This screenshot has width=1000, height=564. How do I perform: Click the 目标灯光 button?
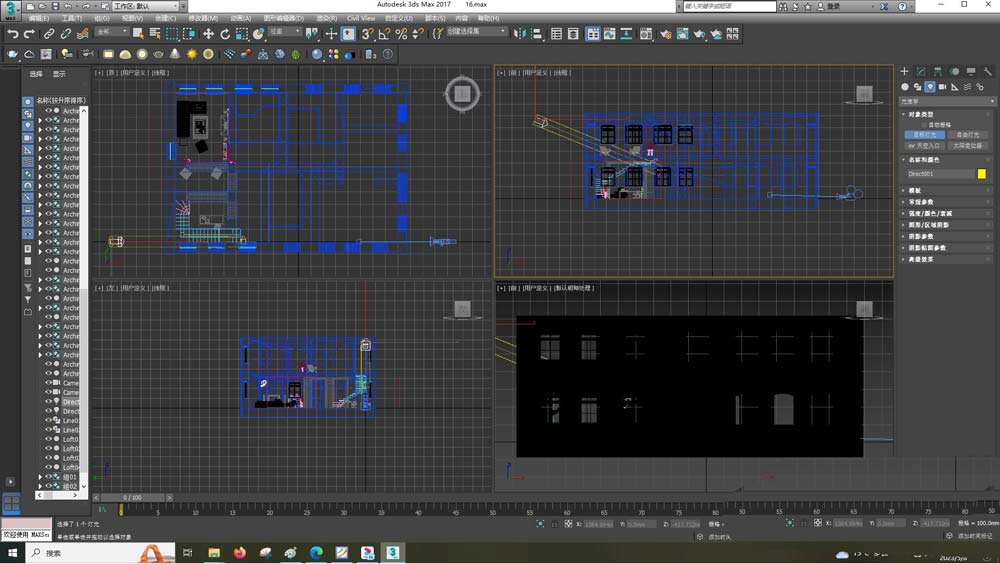923,134
